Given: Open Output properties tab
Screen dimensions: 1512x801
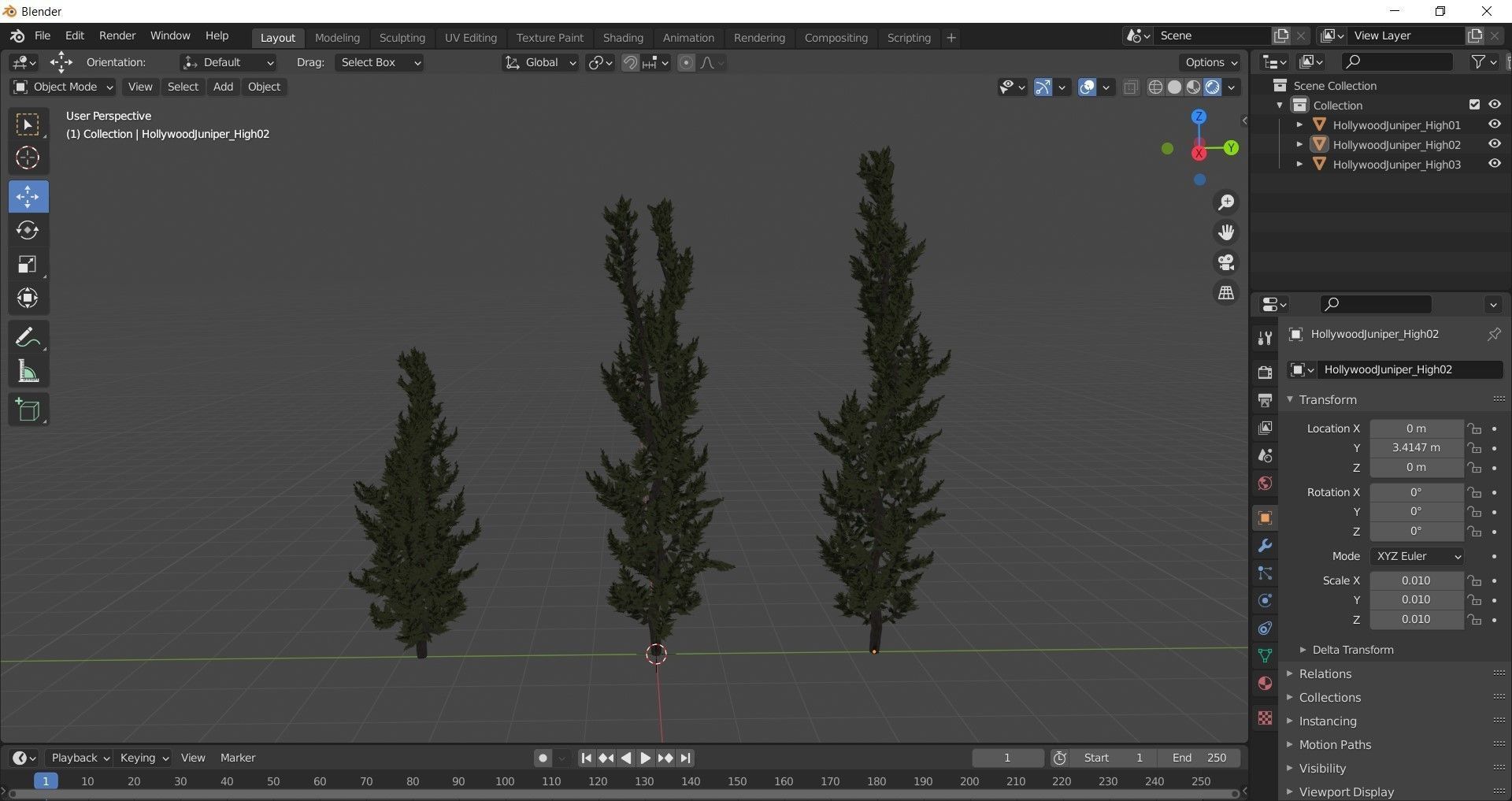Looking at the screenshot, I should point(1265,400).
